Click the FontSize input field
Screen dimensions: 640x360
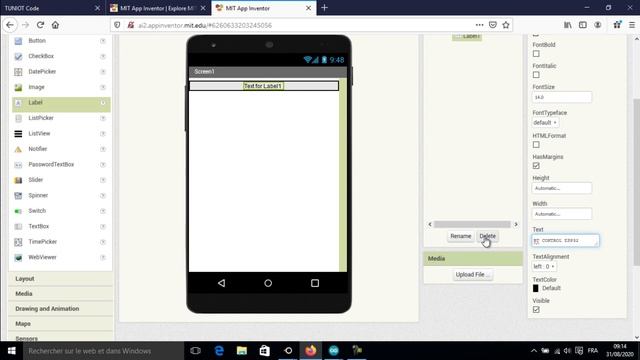pos(562,97)
